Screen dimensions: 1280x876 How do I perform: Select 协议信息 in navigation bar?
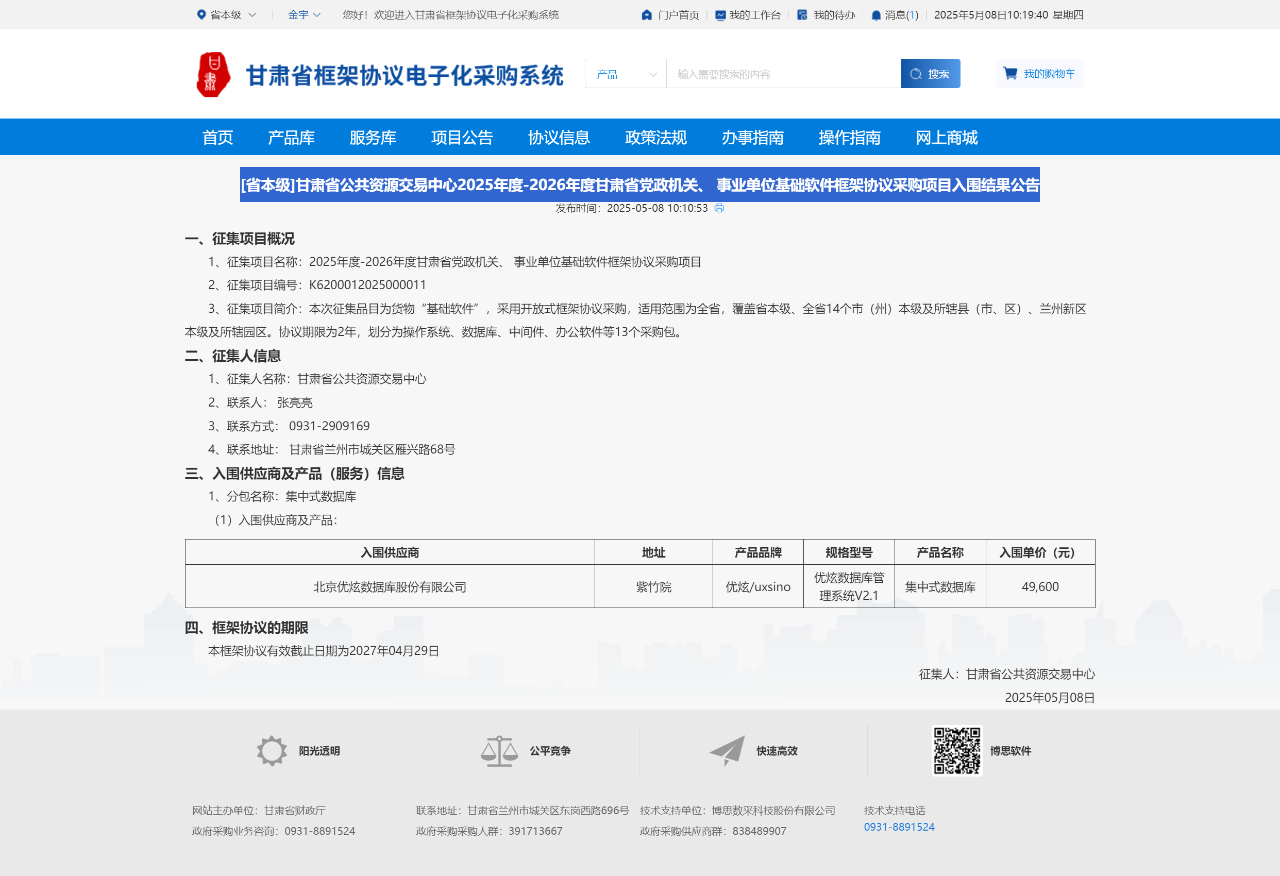coord(559,138)
